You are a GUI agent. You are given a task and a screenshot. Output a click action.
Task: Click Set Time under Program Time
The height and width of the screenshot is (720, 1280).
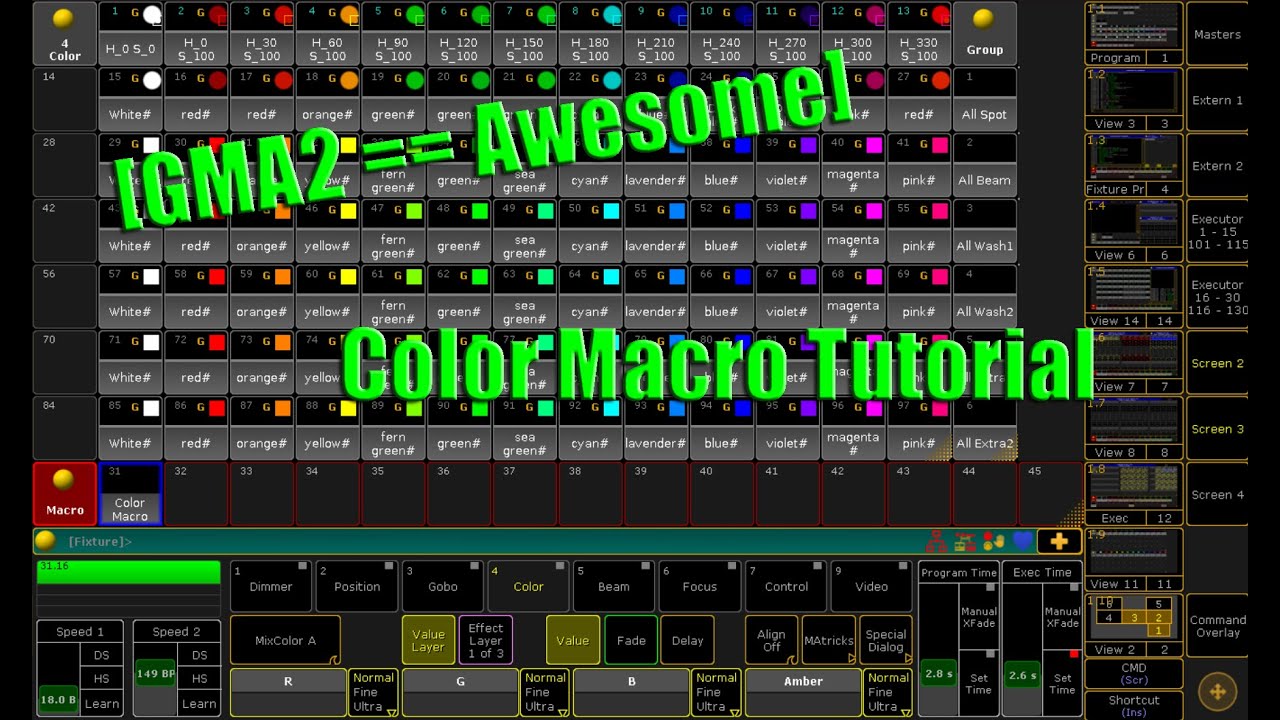(x=978, y=683)
